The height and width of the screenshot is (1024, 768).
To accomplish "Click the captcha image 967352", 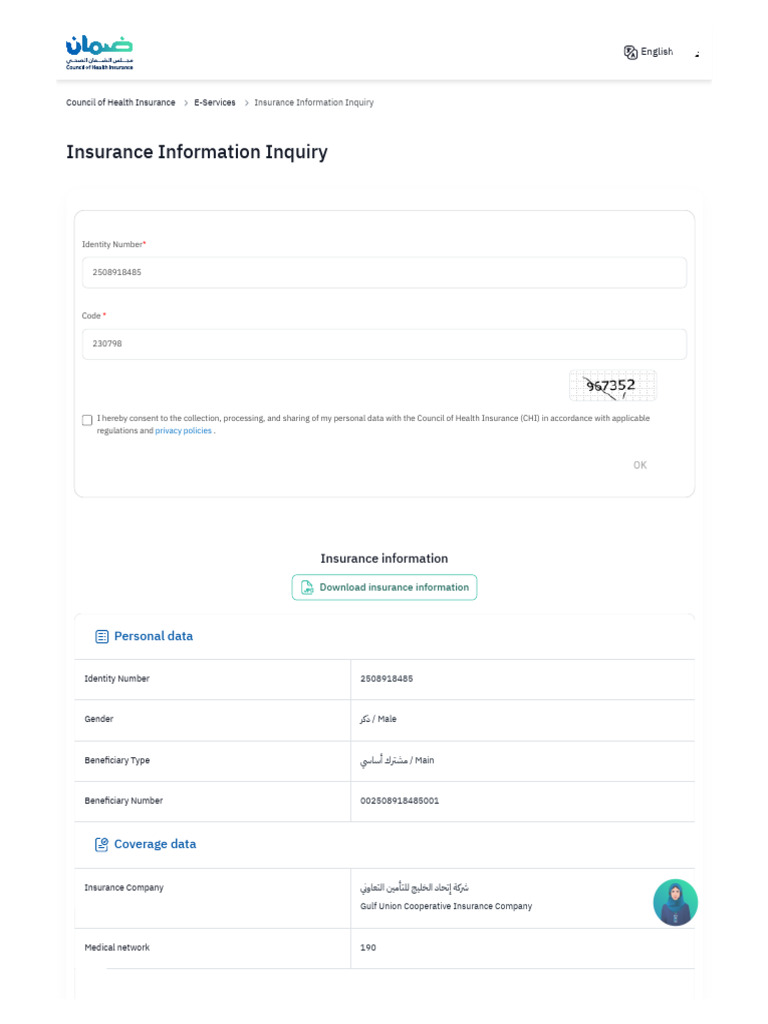I will point(612,385).
